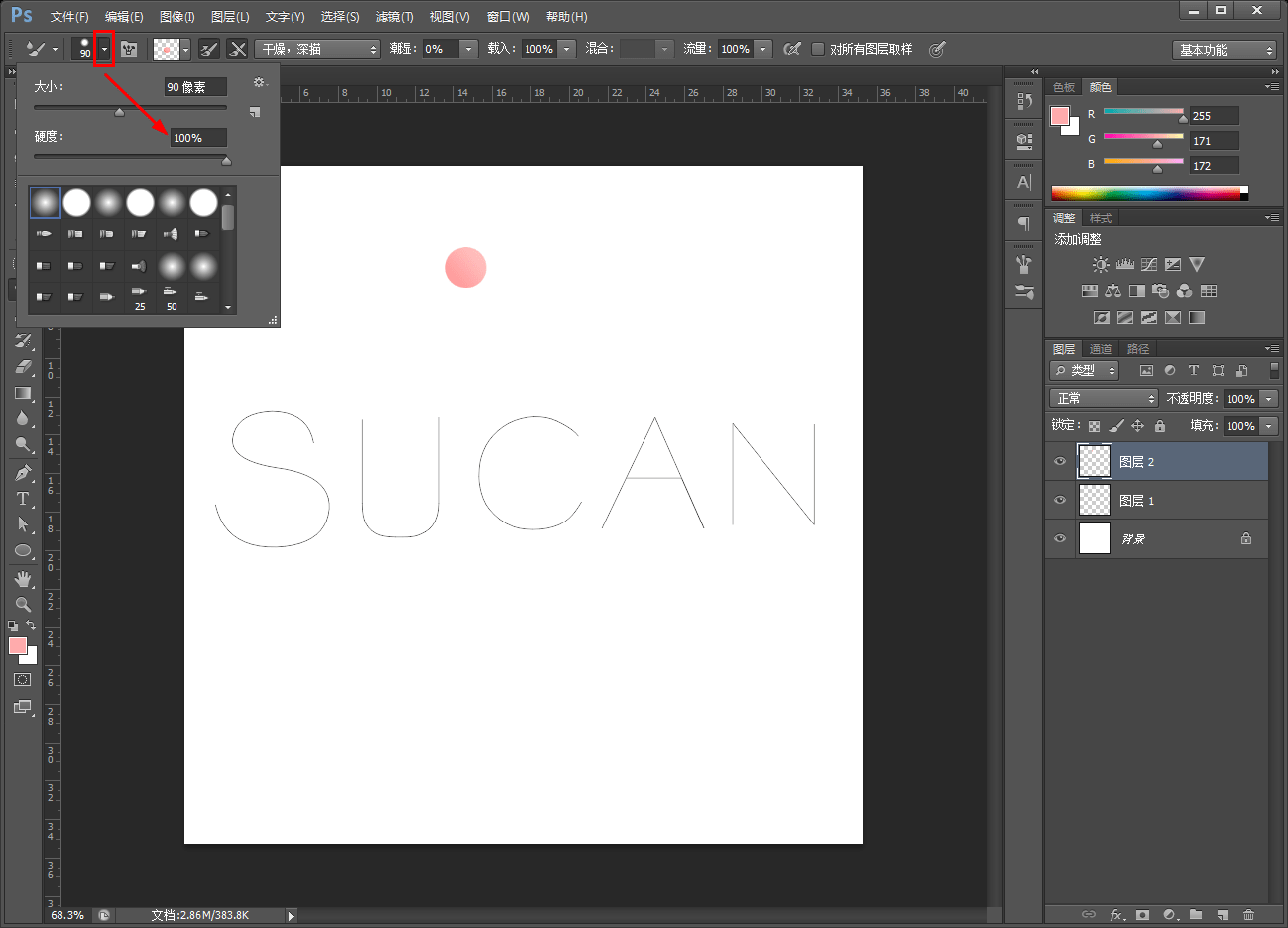This screenshot has width=1288, height=928.
Task: Create new preset from this brush
Action: point(255,112)
